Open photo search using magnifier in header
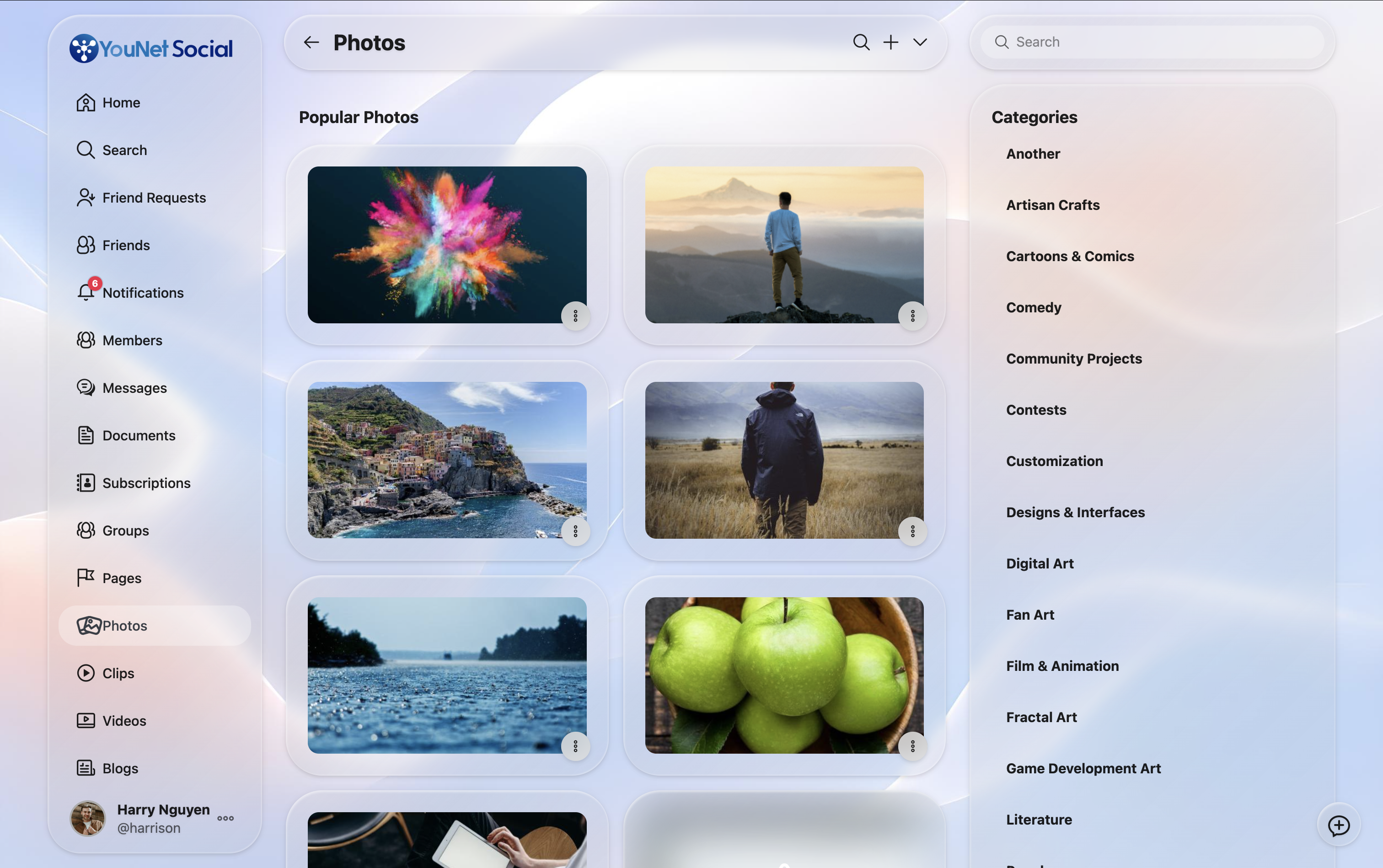The width and height of the screenshot is (1383, 868). point(861,43)
